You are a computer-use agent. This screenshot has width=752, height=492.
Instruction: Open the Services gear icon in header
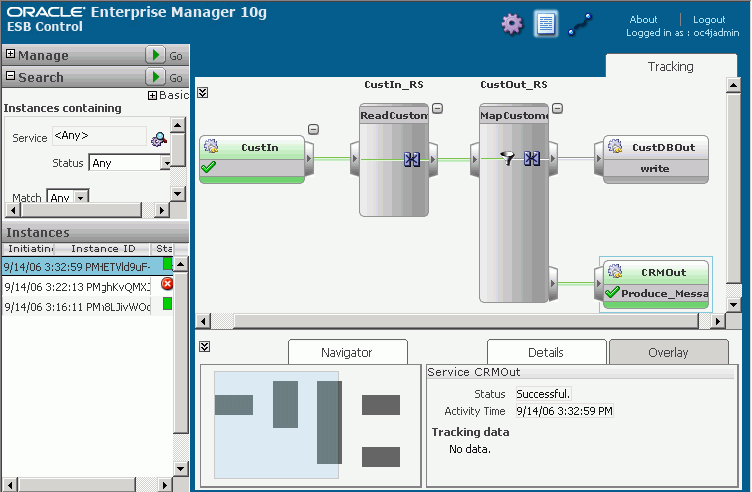click(x=512, y=23)
